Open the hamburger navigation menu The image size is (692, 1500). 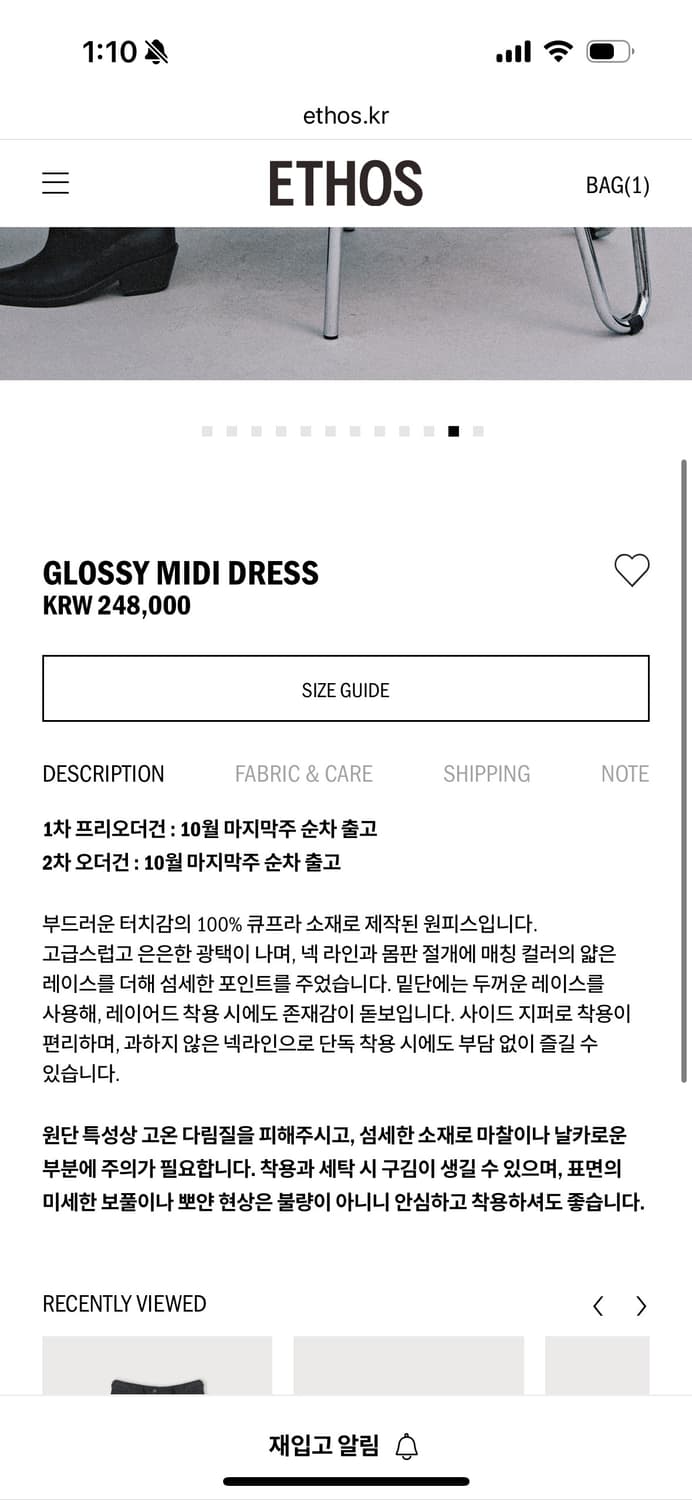tap(55, 183)
